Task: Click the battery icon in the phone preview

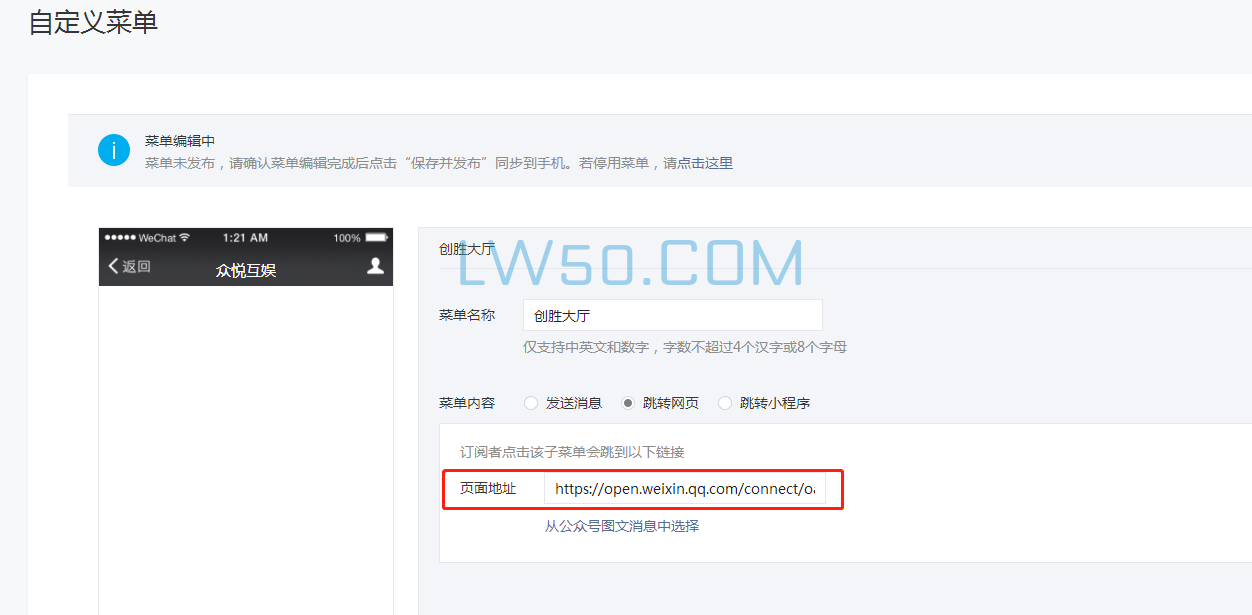Action: click(x=376, y=238)
